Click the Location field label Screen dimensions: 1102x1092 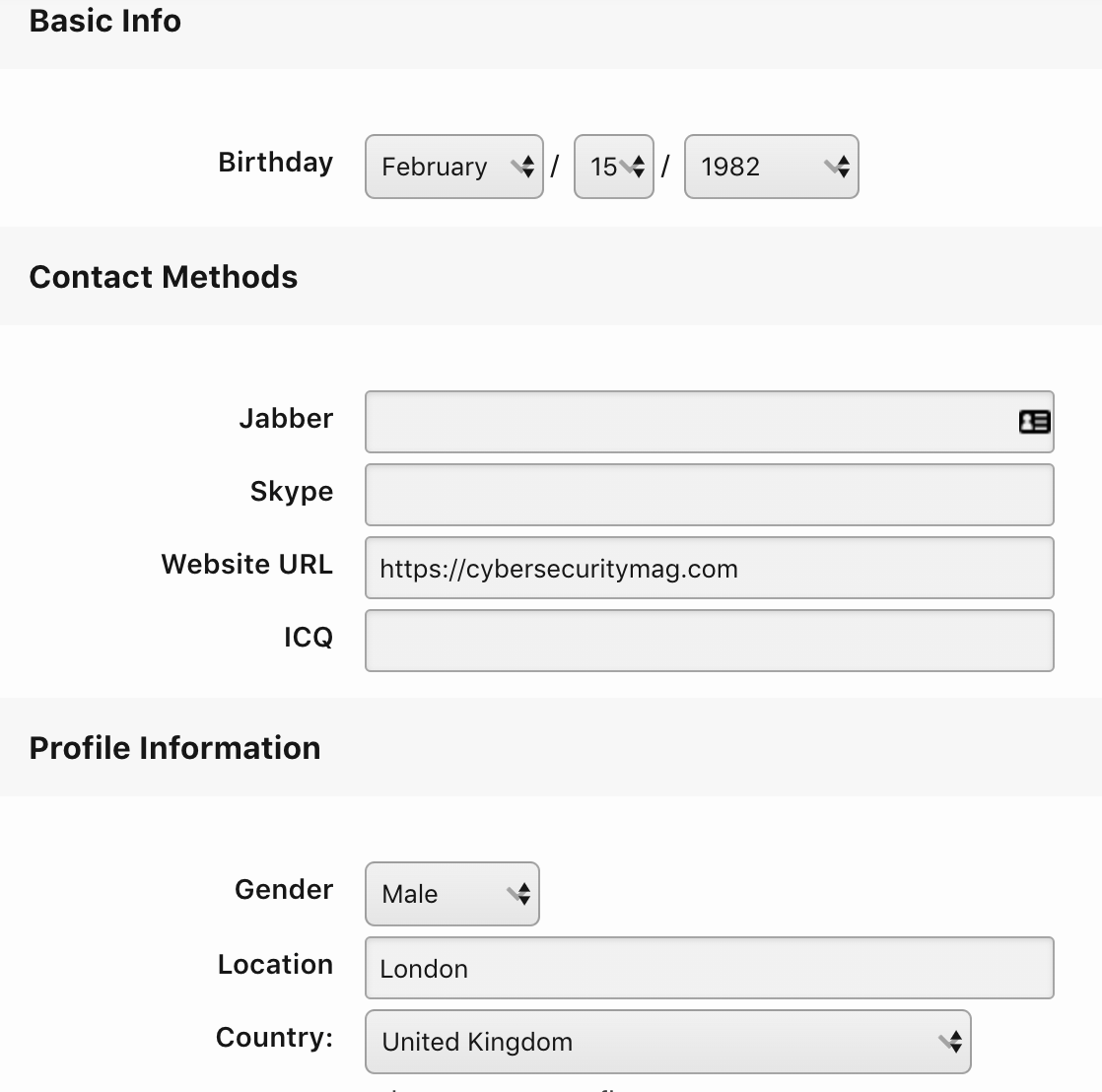[x=275, y=965]
